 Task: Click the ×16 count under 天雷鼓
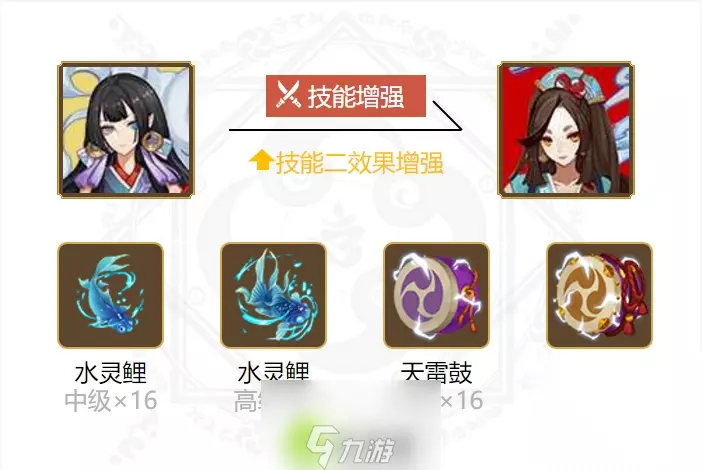pyautogui.click(x=462, y=400)
